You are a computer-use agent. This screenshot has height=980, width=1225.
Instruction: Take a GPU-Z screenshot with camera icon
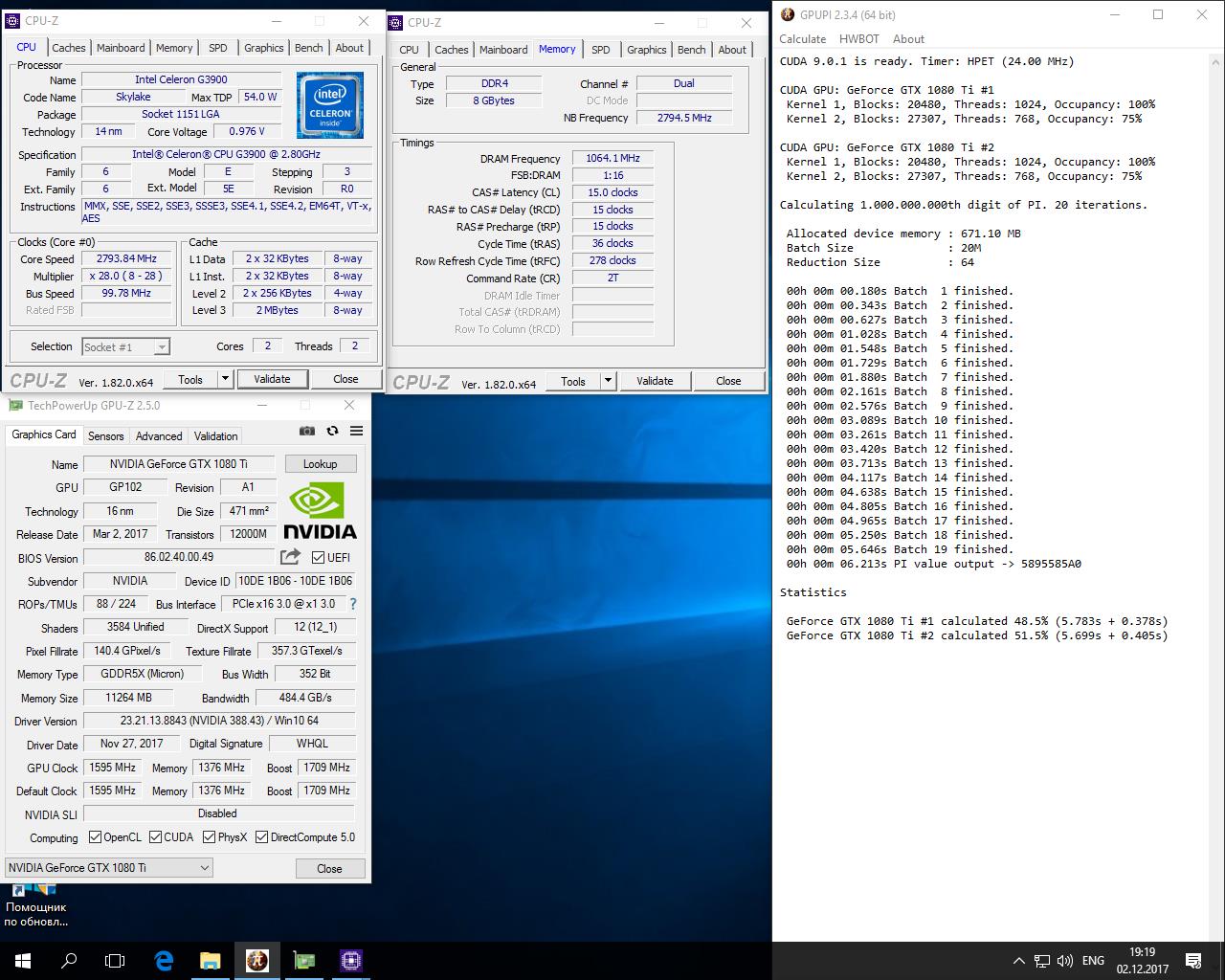pyautogui.click(x=307, y=432)
